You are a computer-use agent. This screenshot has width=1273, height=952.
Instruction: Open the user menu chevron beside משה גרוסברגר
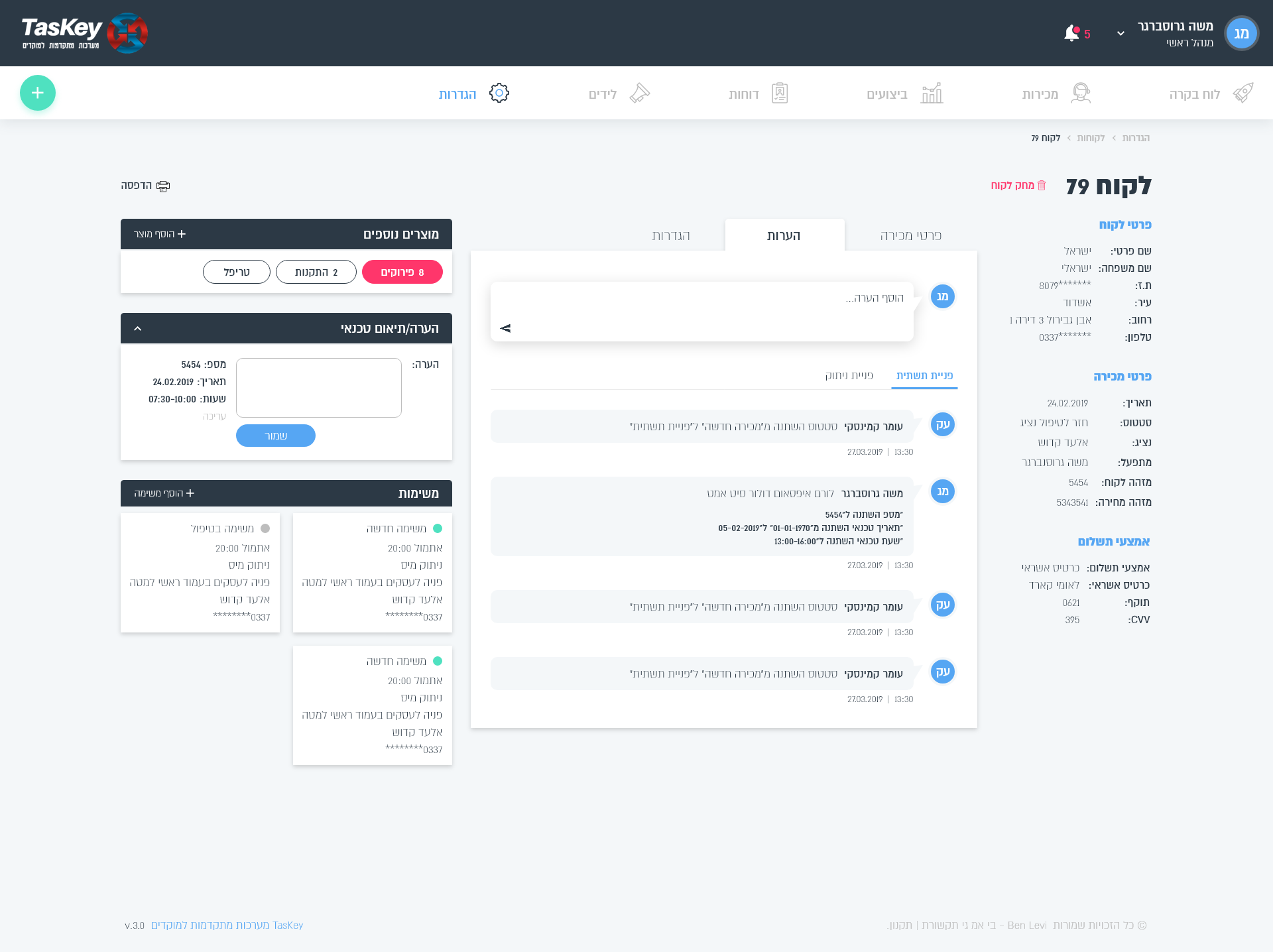click(x=1121, y=33)
